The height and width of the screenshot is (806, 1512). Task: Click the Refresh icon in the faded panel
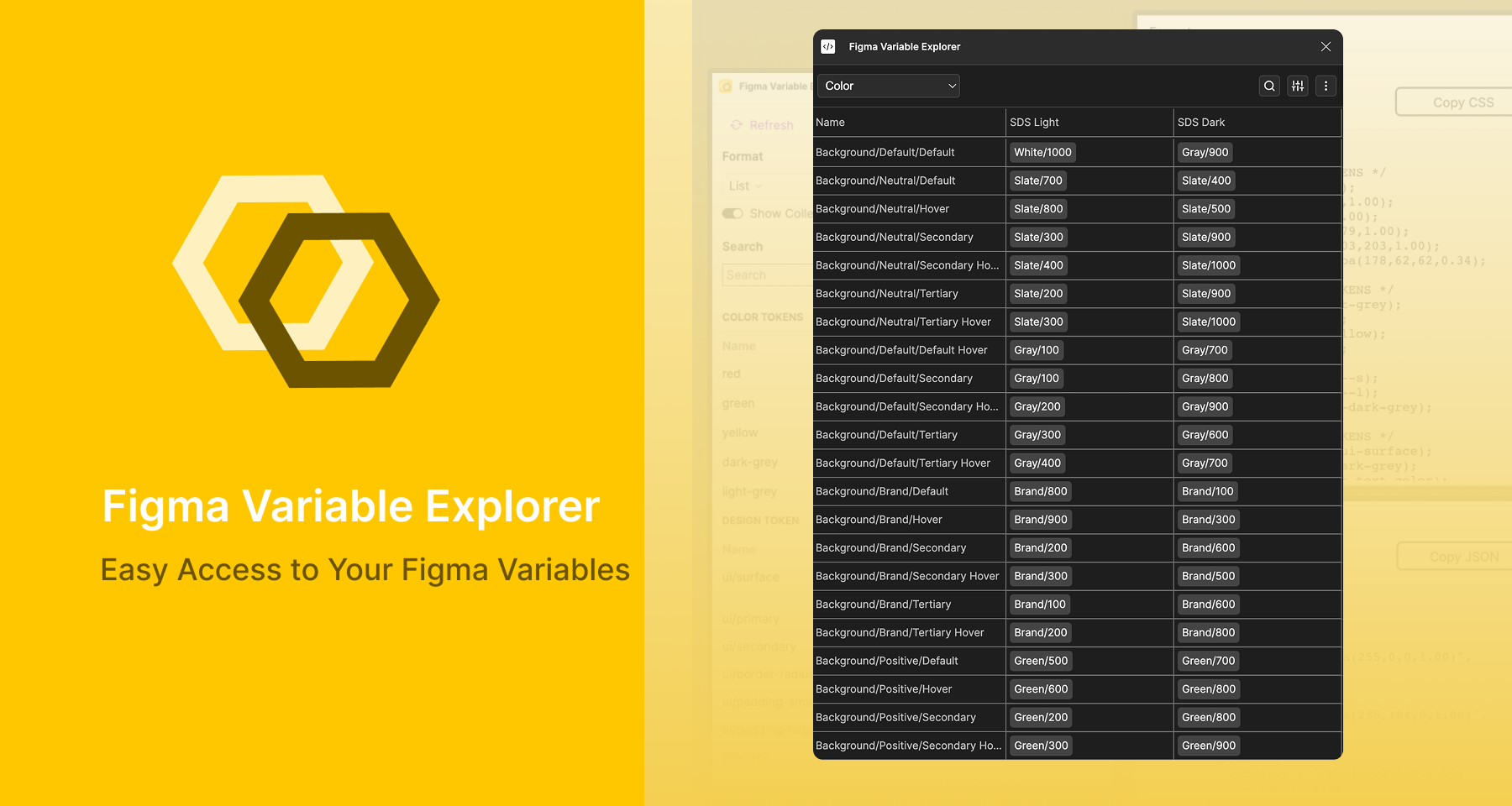coord(735,124)
